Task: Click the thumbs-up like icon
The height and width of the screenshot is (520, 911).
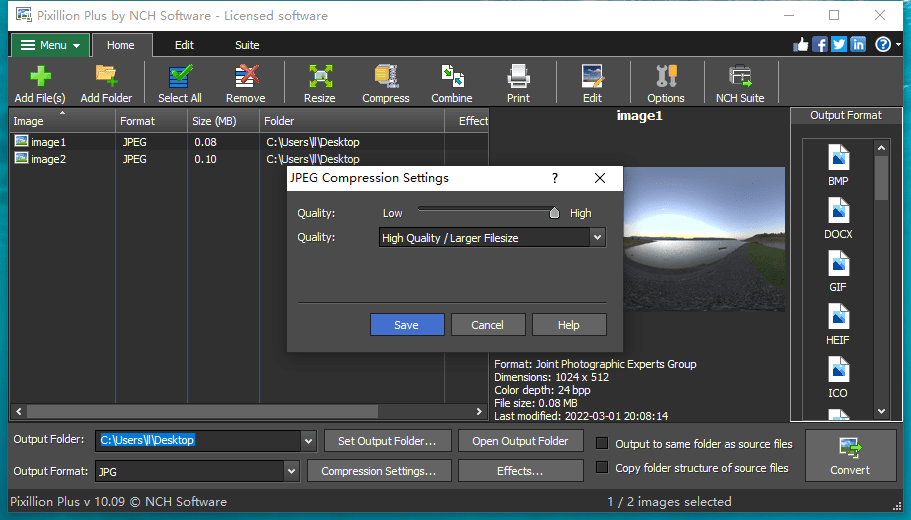Action: (801, 44)
